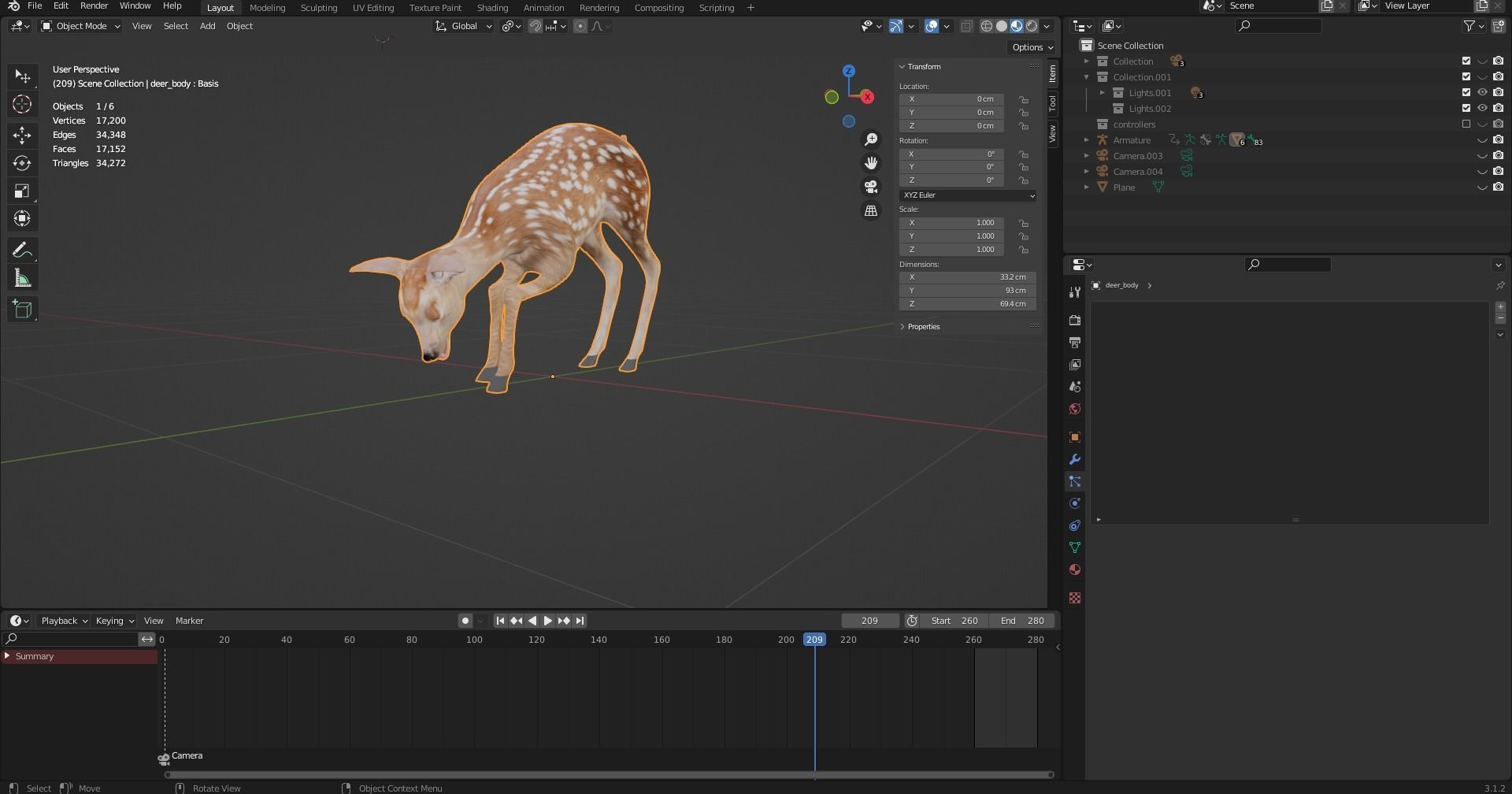Open the File menu
The height and width of the screenshot is (794, 1512).
[35, 6]
